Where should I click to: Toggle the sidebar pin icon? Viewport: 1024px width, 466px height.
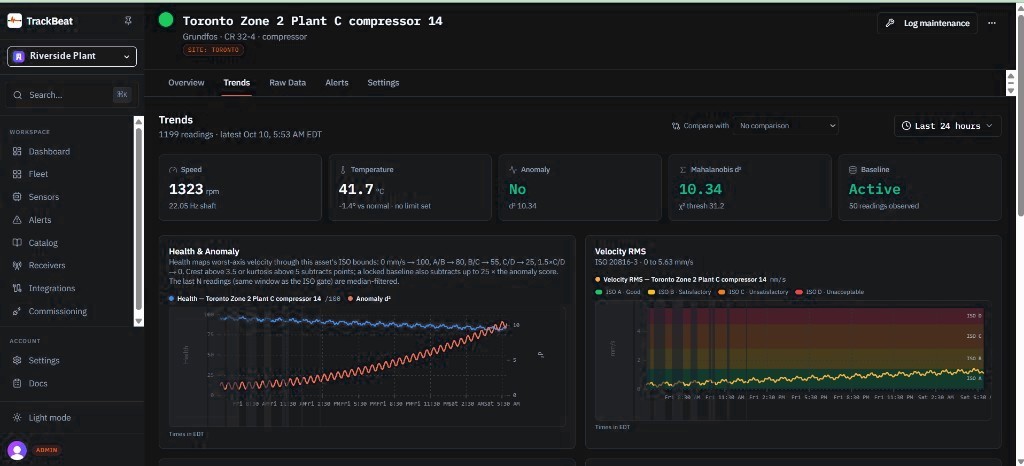(128, 21)
